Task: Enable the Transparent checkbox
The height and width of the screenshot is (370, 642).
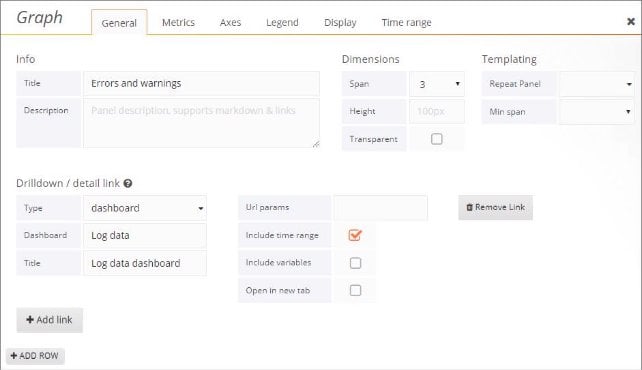Action: point(436,139)
